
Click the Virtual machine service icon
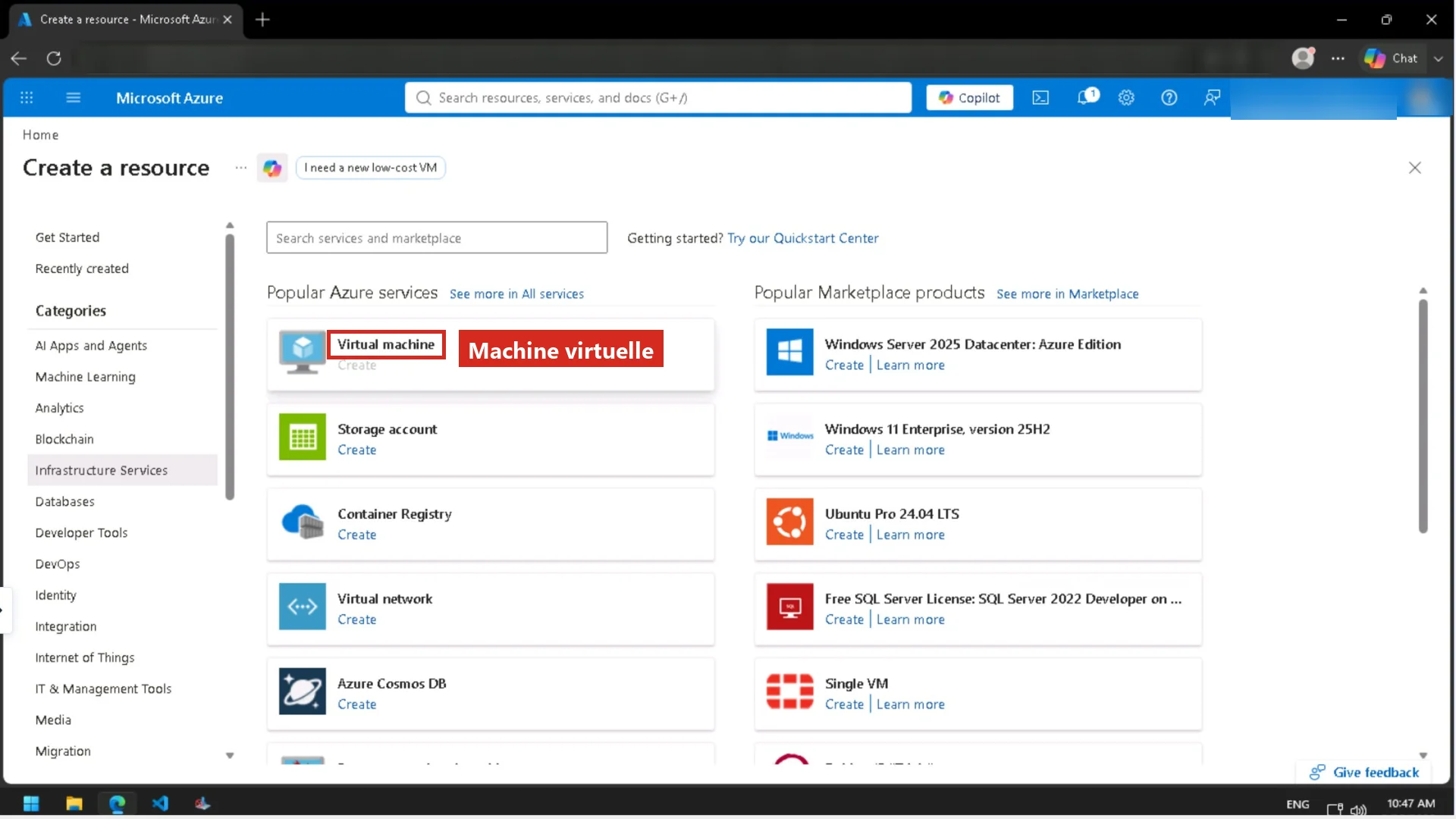[302, 352]
